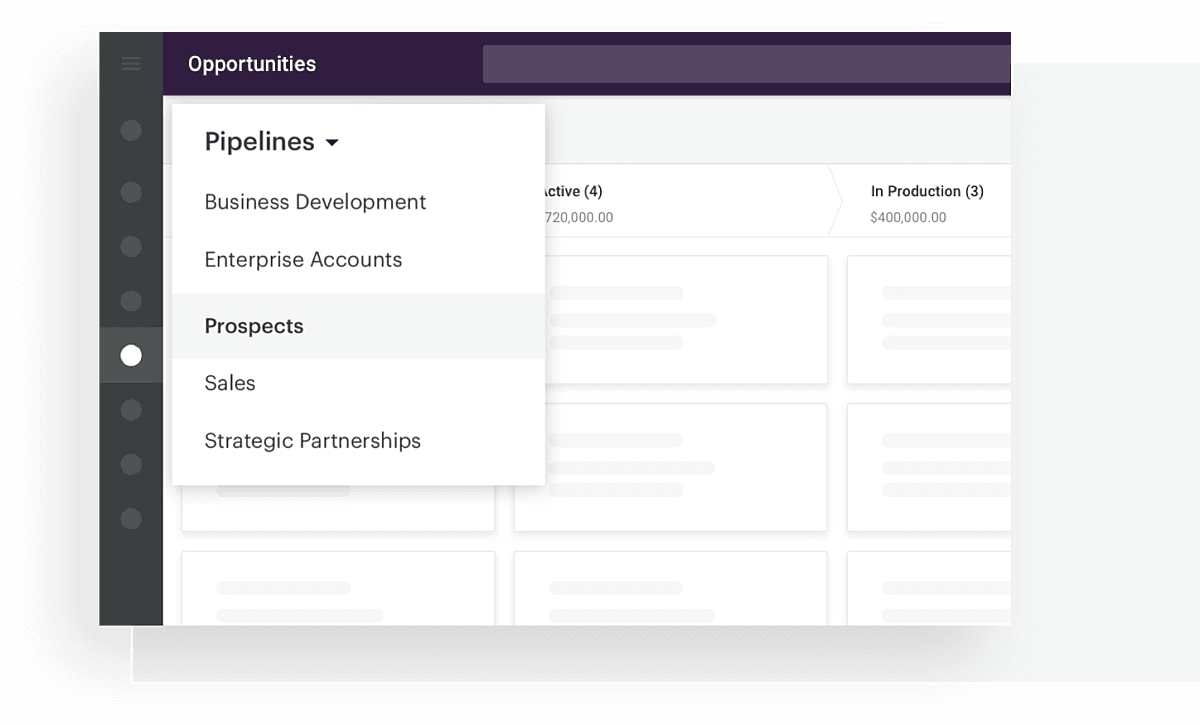Click the Opportunities header title

(x=252, y=64)
